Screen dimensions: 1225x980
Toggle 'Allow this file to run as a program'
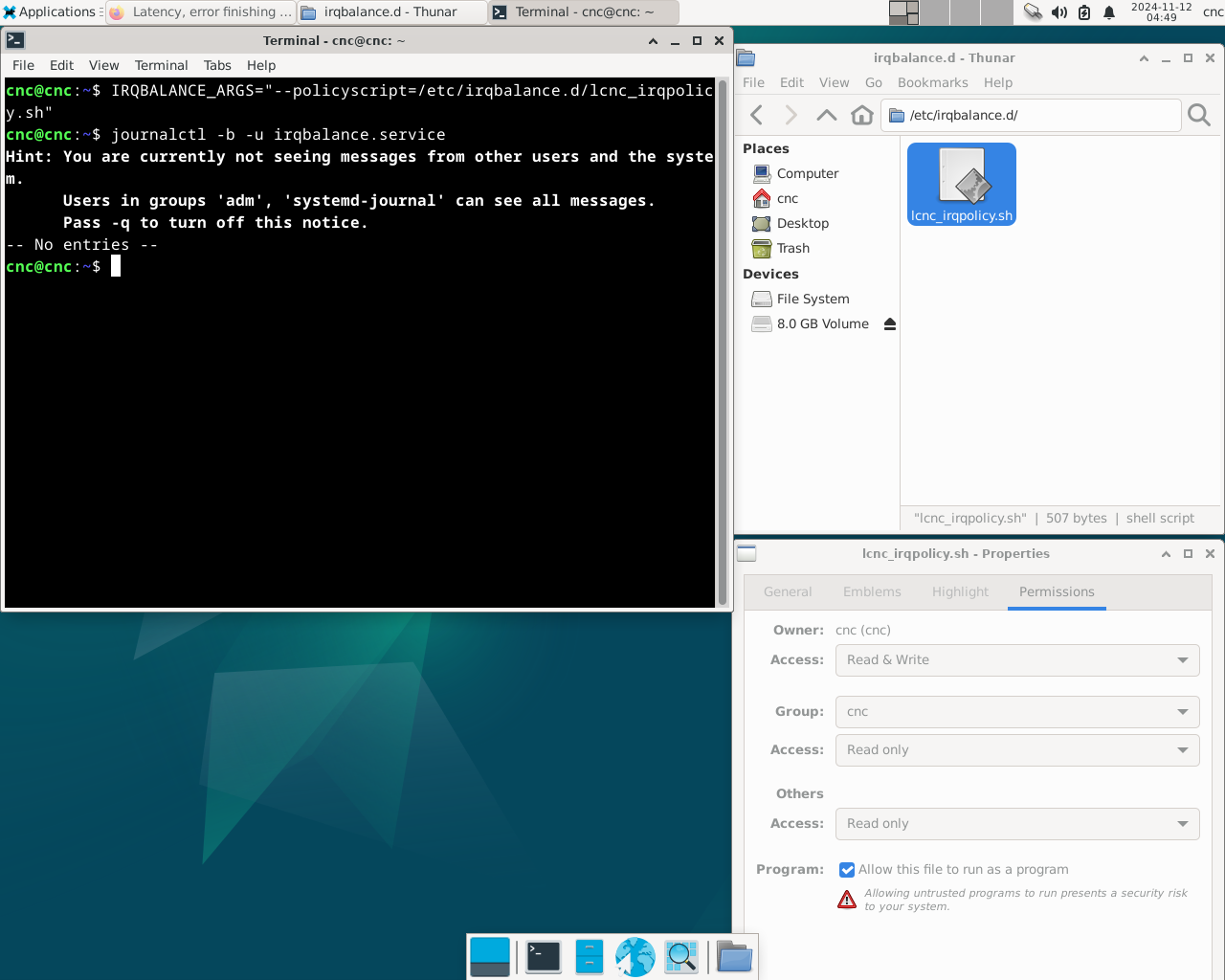pos(847,870)
